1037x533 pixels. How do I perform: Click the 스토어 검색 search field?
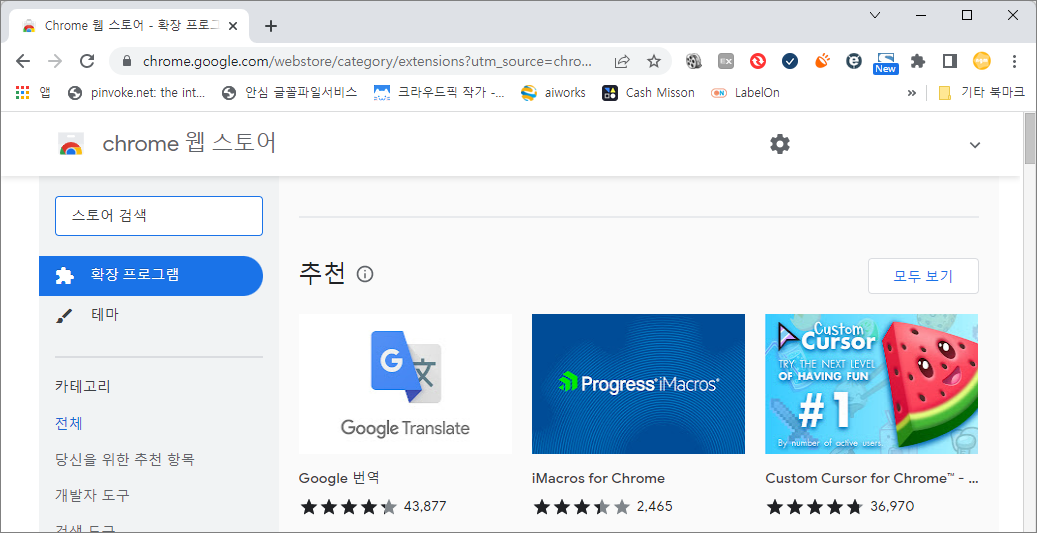pyautogui.click(x=159, y=216)
